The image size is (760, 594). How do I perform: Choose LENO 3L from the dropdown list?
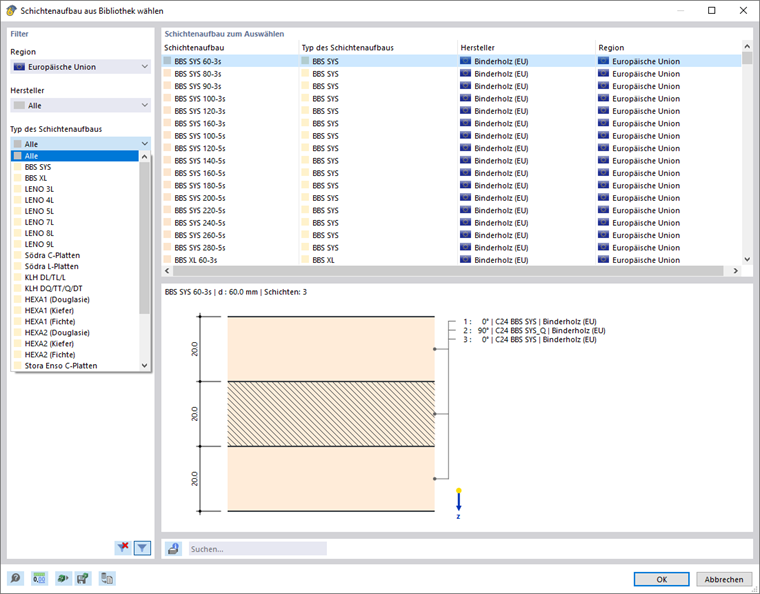point(75,189)
